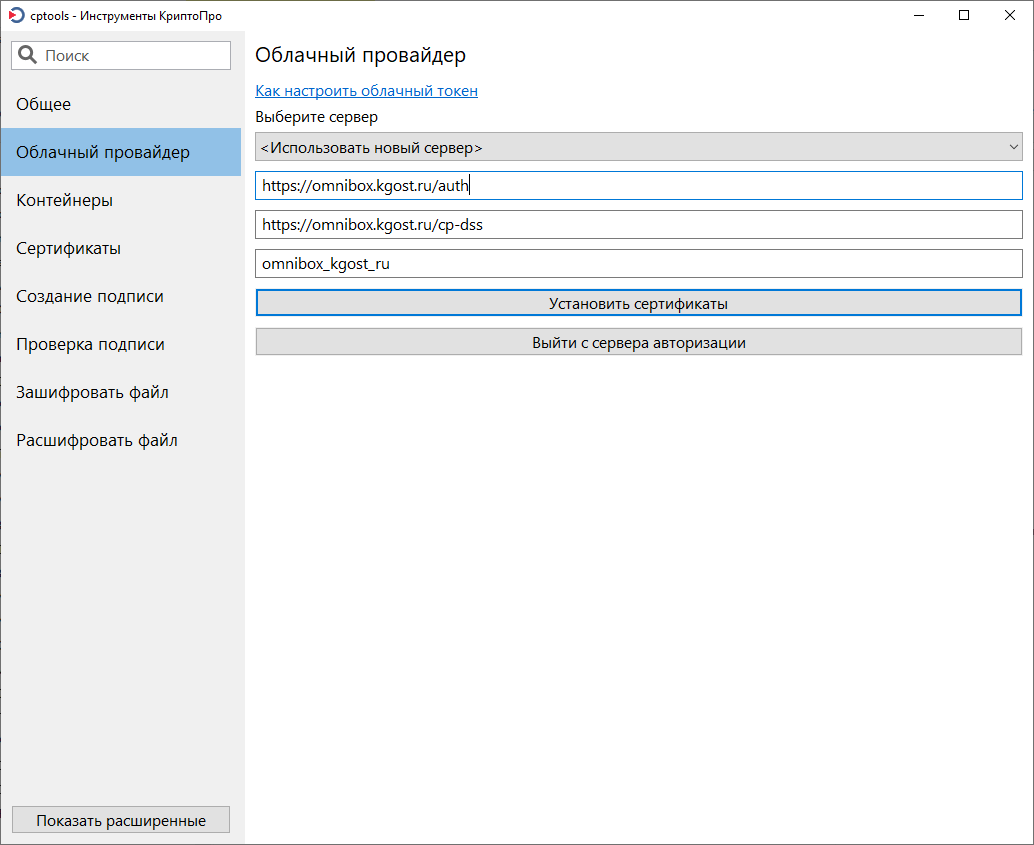Select Облачный провайдер in sidebar
Image resolution: width=1034 pixels, height=845 pixels.
pyautogui.click(x=103, y=152)
